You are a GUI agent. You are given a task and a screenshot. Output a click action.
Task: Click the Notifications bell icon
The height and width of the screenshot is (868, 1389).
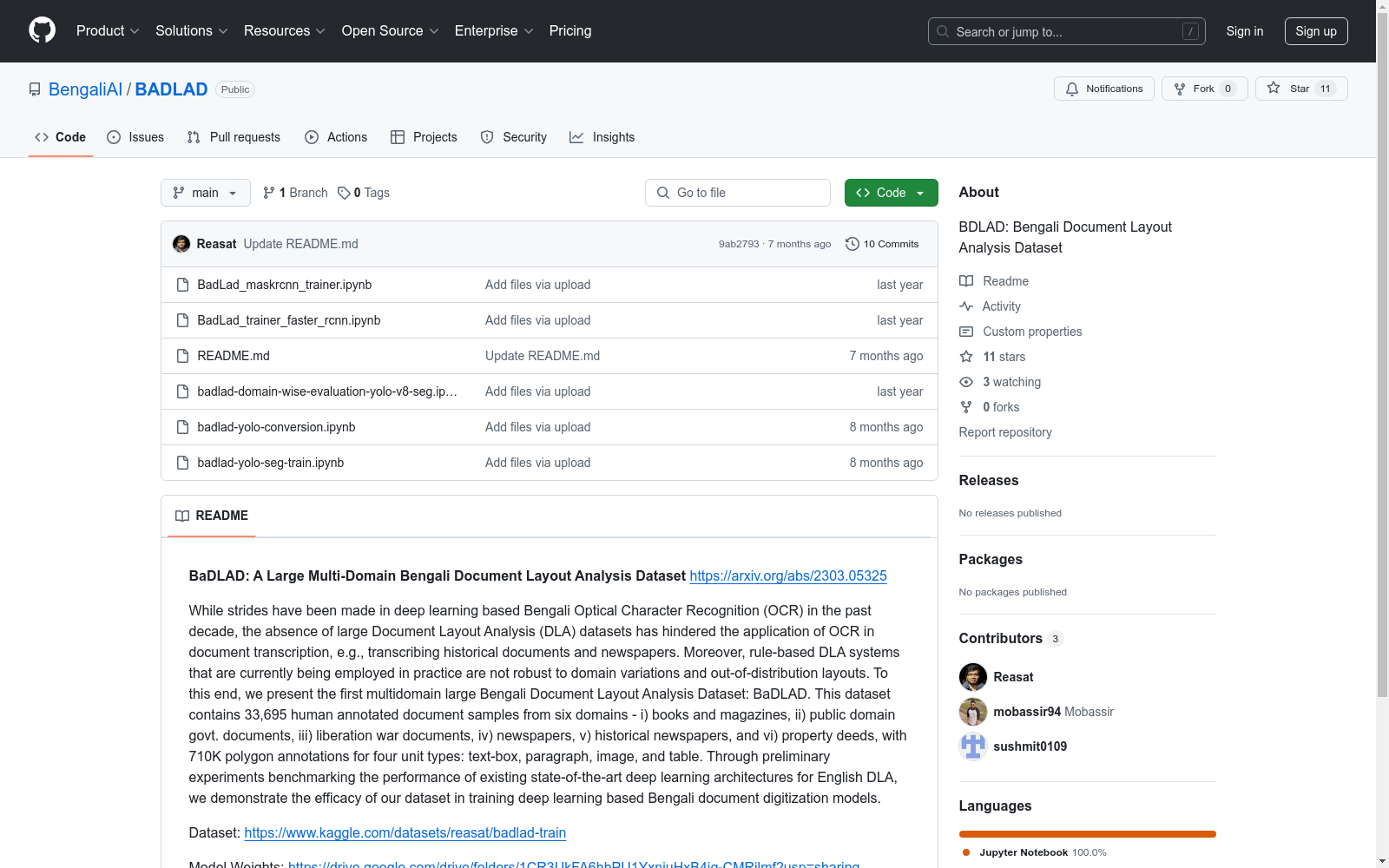point(1072,89)
